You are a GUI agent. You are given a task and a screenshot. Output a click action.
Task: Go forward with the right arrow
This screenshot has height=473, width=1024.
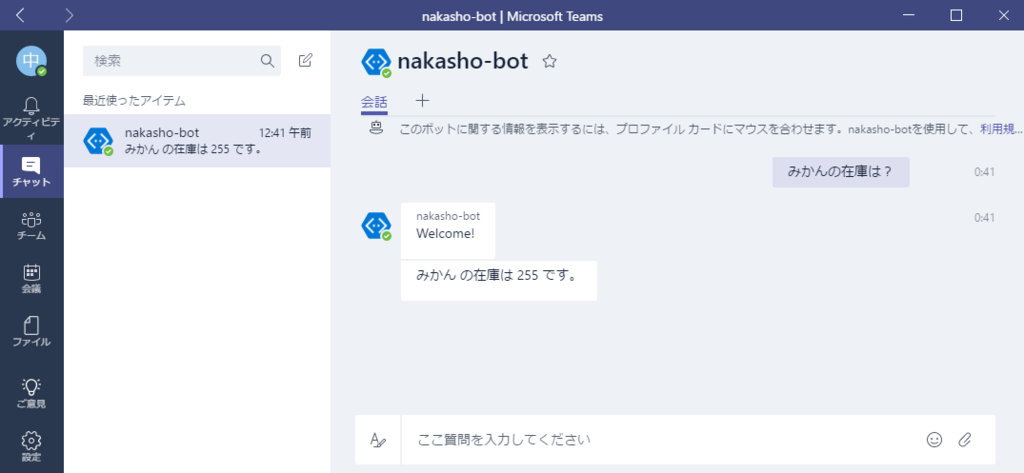click(69, 16)
